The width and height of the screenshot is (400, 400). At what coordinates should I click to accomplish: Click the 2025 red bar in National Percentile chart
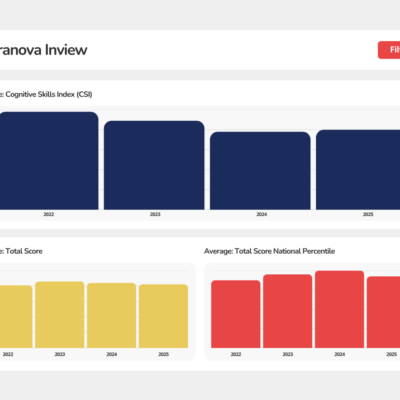(x=383, y=312)
